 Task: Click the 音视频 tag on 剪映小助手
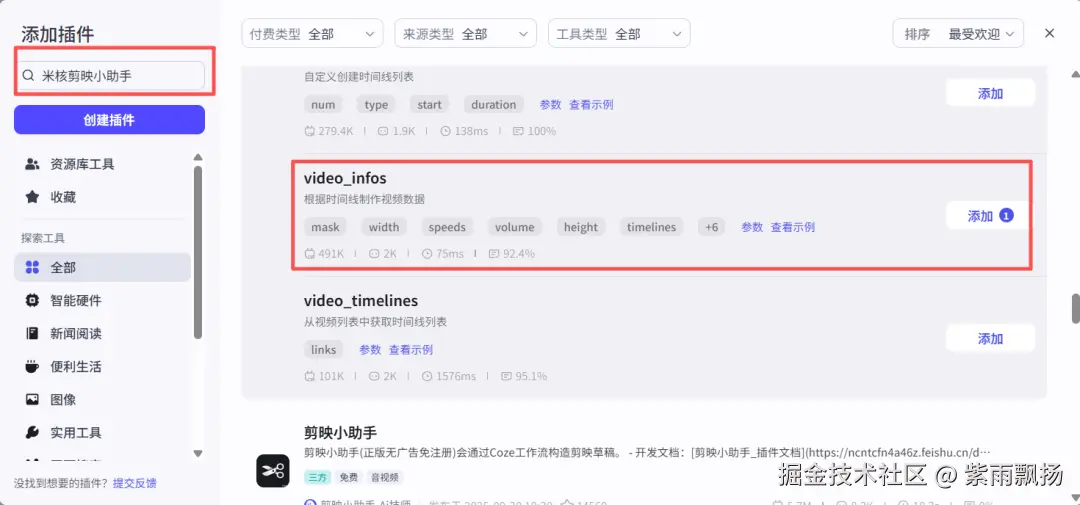pos(384,477)
